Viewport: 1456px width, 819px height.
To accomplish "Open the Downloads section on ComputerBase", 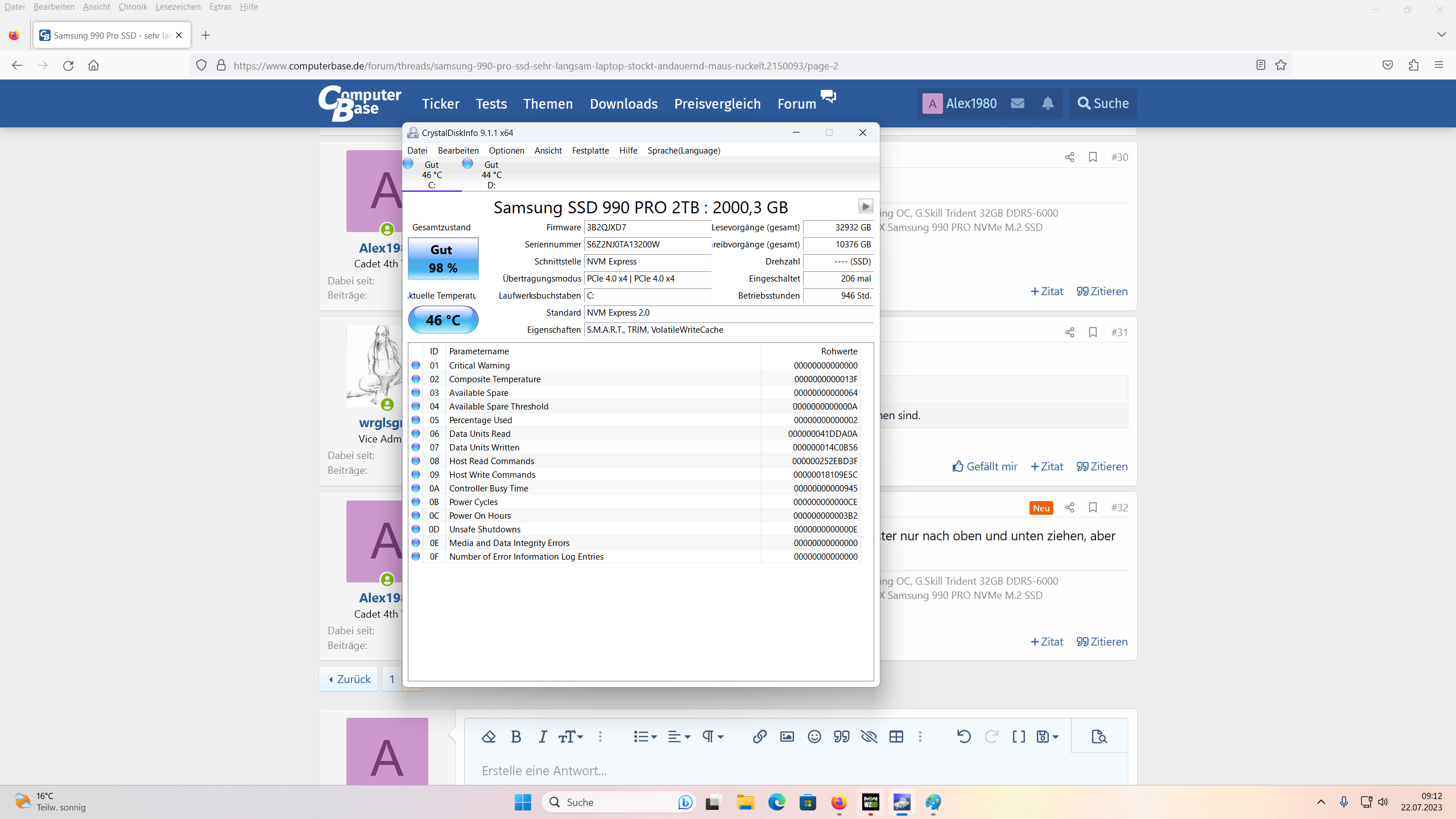I will pyautogui.click(x=623, y=104).
